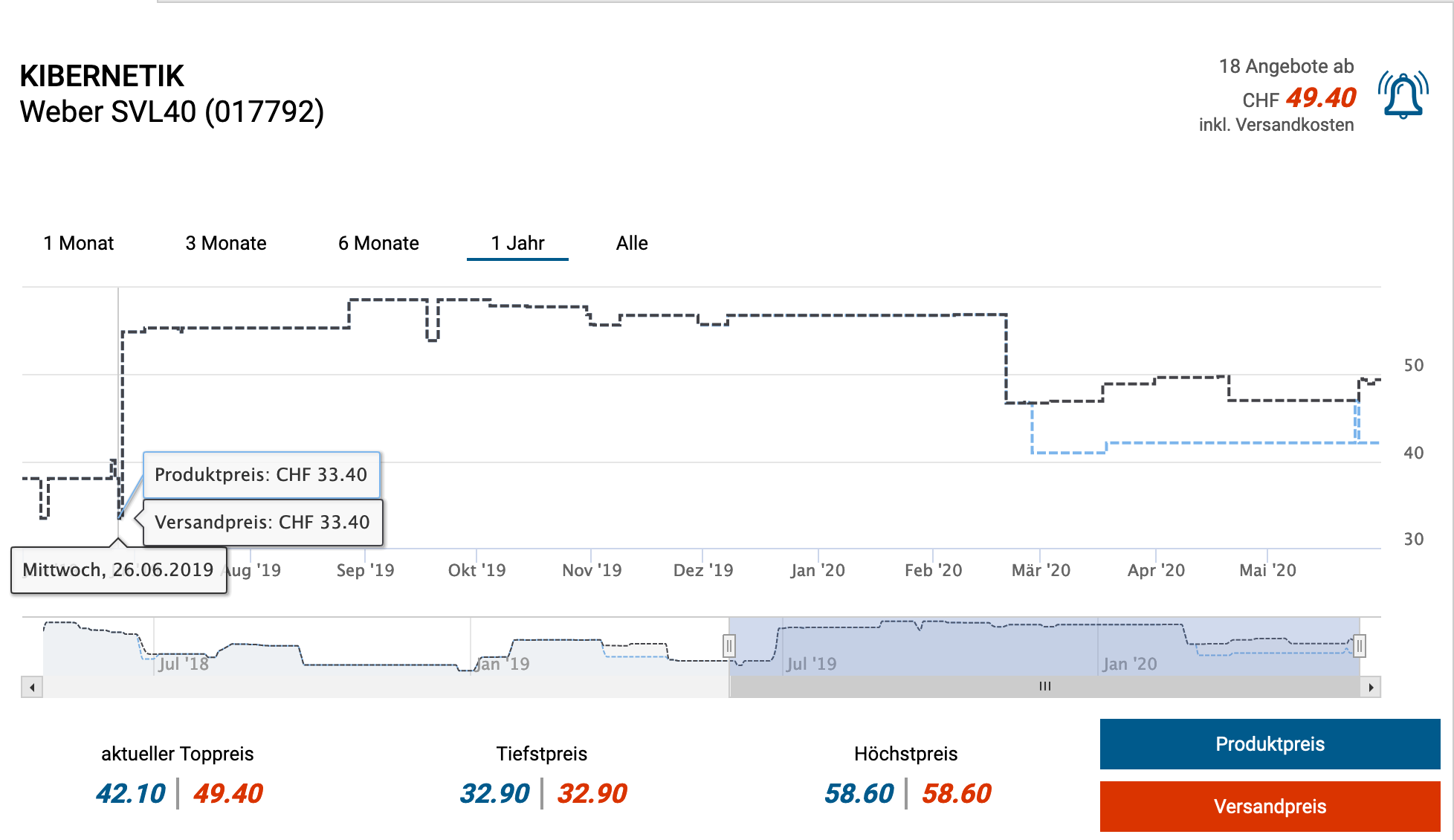Click the navigator scrollbar grip
Image resolution: width=1454 pixels, height=840 pixels.
pos(1044,686)
